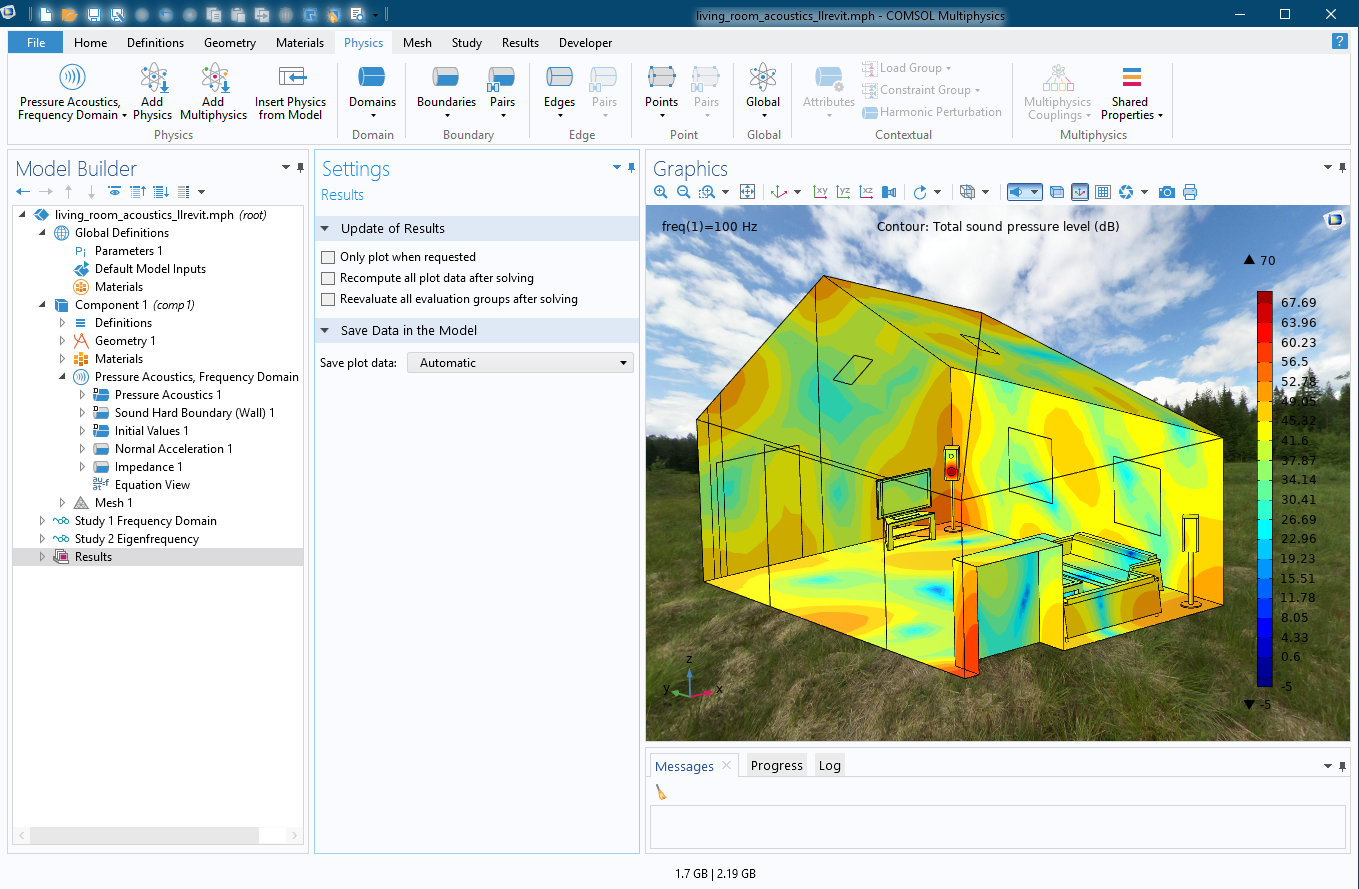Click the Add Physics ribbon icon
The width and height of the screenshot is (1359, 889).
153,78
